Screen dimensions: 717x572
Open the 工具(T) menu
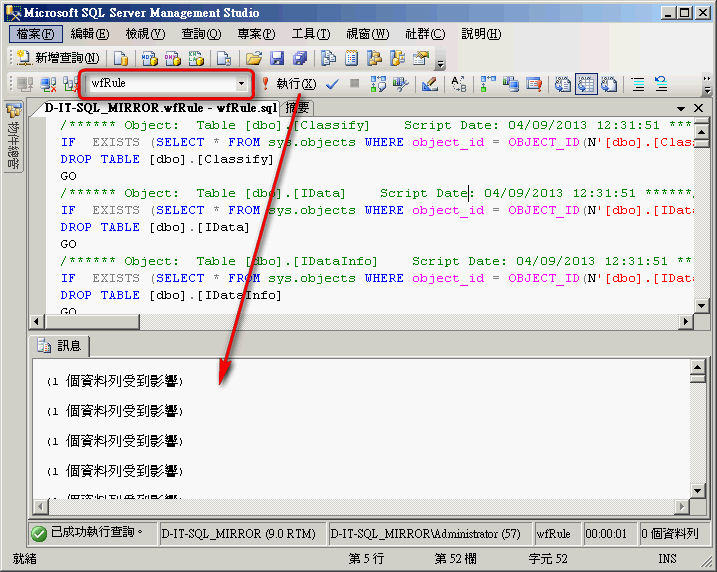[x=311, y=34]
